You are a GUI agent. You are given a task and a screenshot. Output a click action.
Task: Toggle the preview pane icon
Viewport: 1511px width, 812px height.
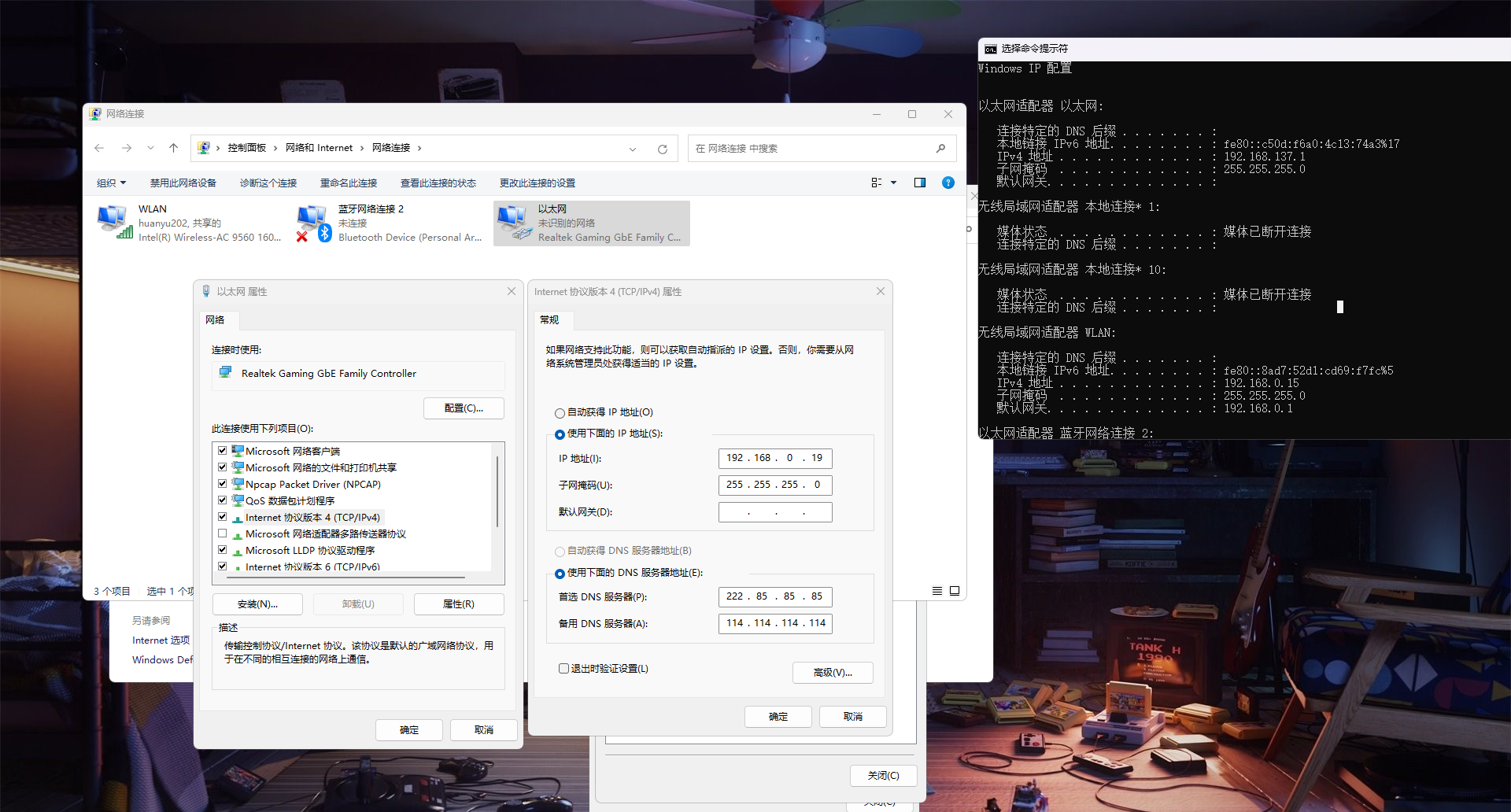point(919,183)
